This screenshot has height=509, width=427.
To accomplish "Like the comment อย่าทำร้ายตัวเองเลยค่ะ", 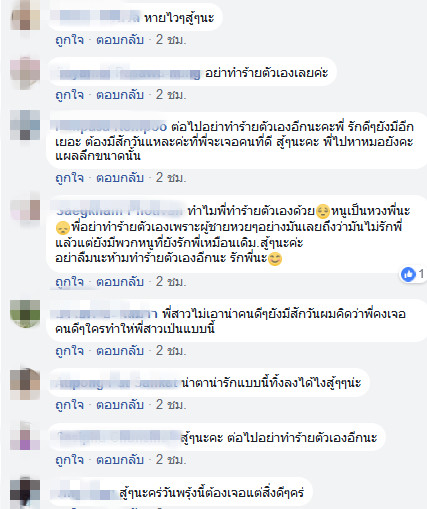I will pyautogui.click(x=70, y=95).
